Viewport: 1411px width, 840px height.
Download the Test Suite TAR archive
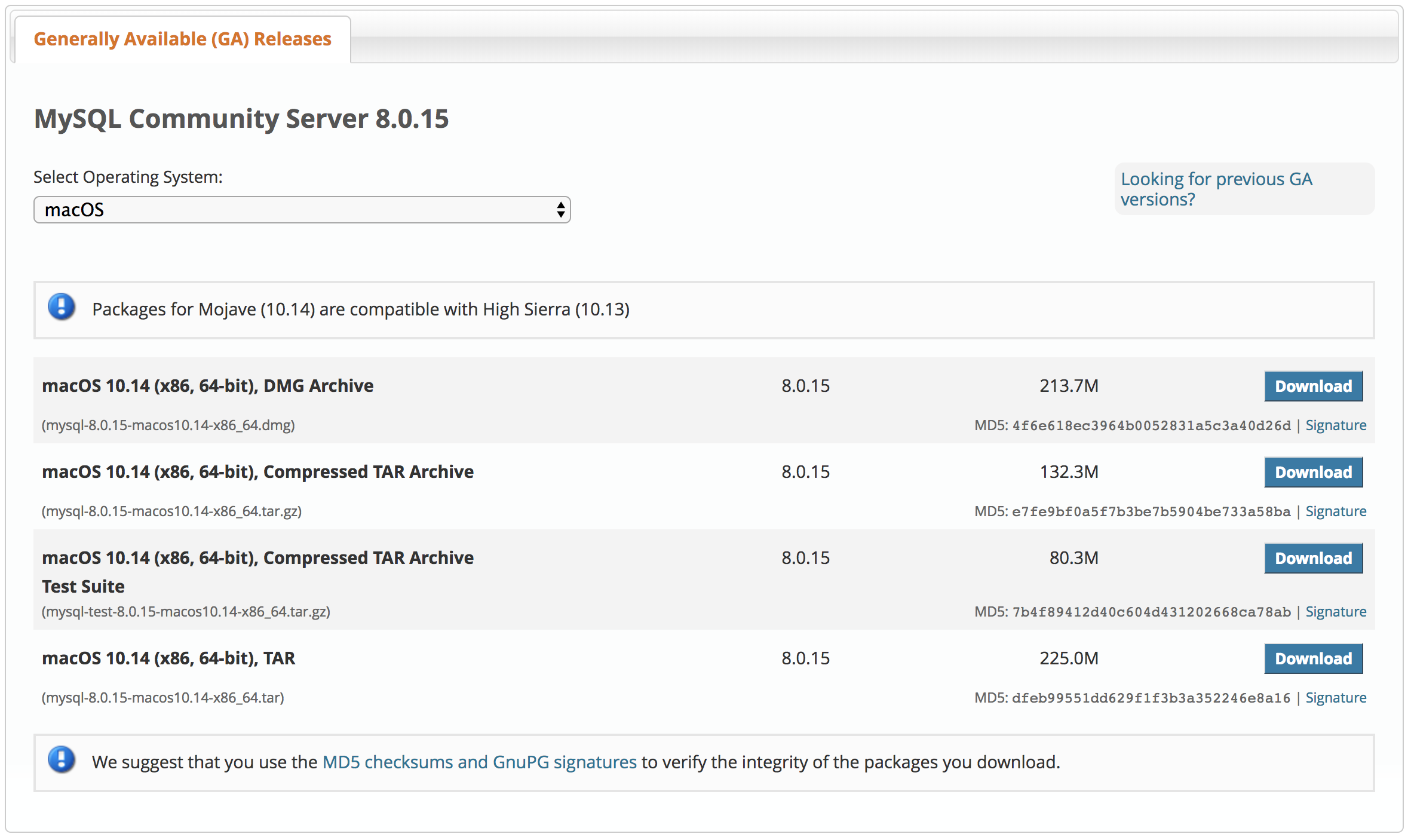(1313, 558)
